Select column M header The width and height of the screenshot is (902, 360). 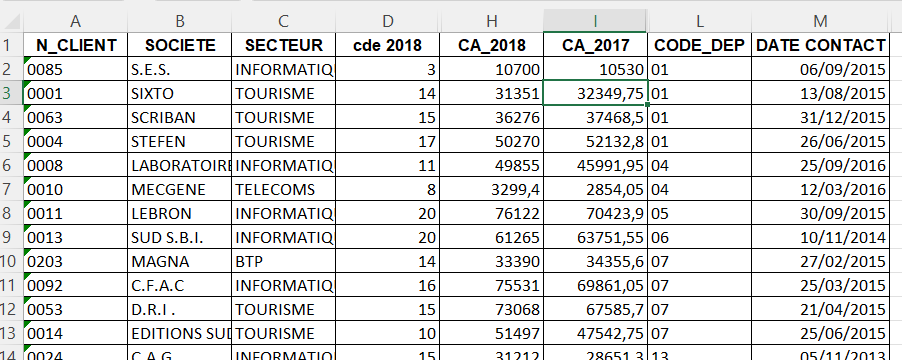[820, 21]
